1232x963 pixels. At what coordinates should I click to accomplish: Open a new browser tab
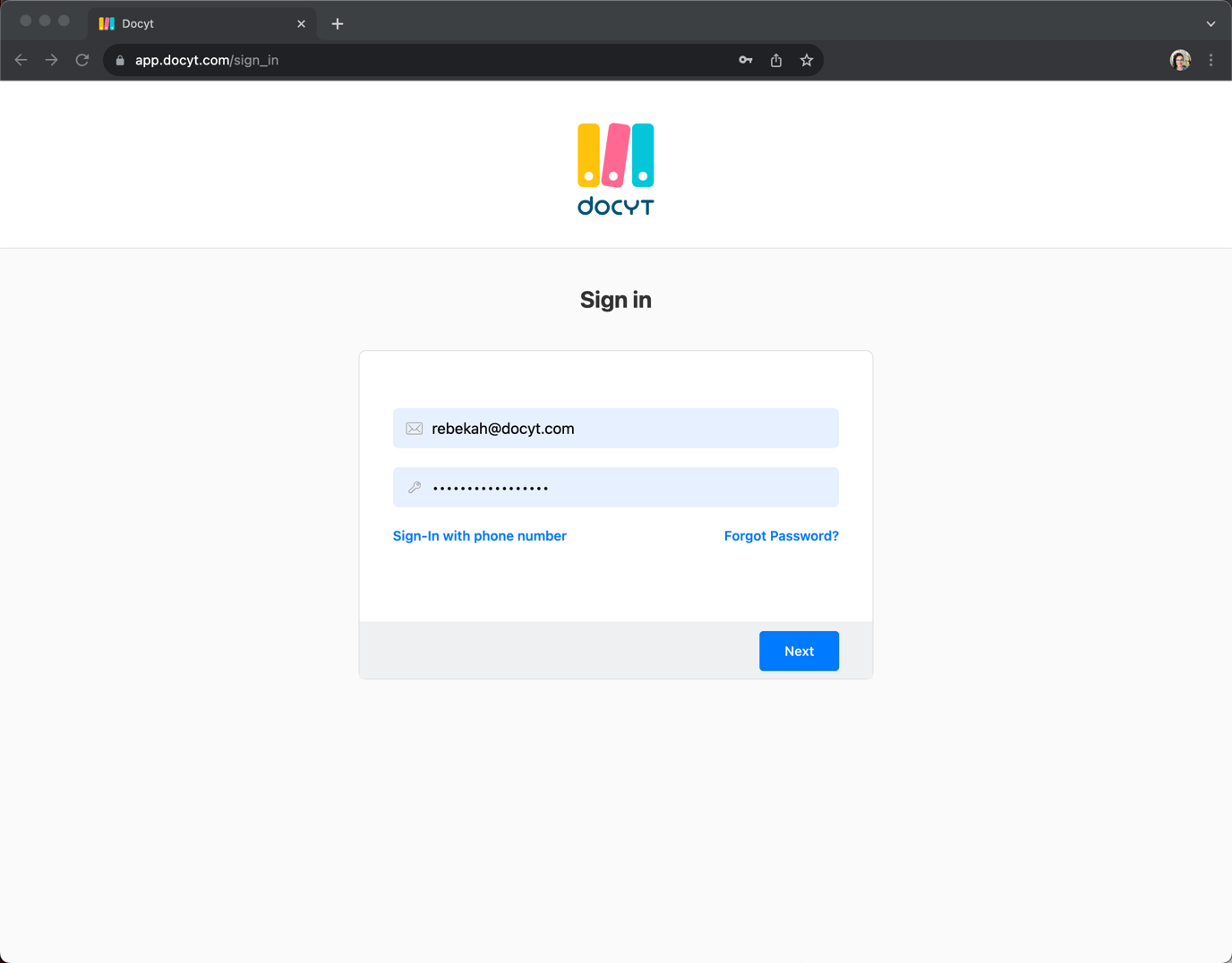[x=338, y=24]
